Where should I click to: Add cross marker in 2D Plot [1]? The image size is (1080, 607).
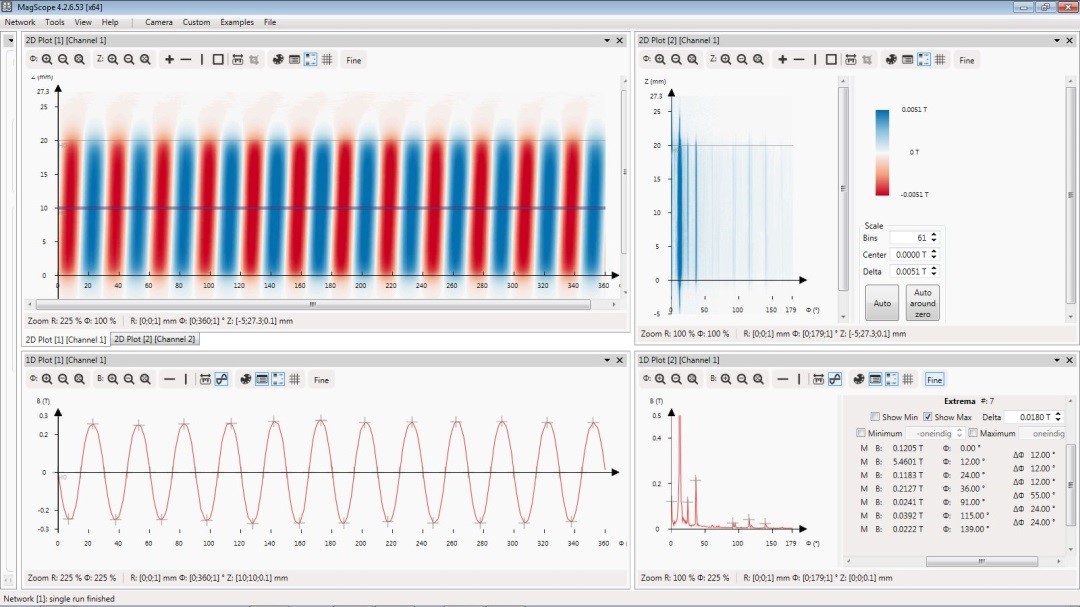169,60
